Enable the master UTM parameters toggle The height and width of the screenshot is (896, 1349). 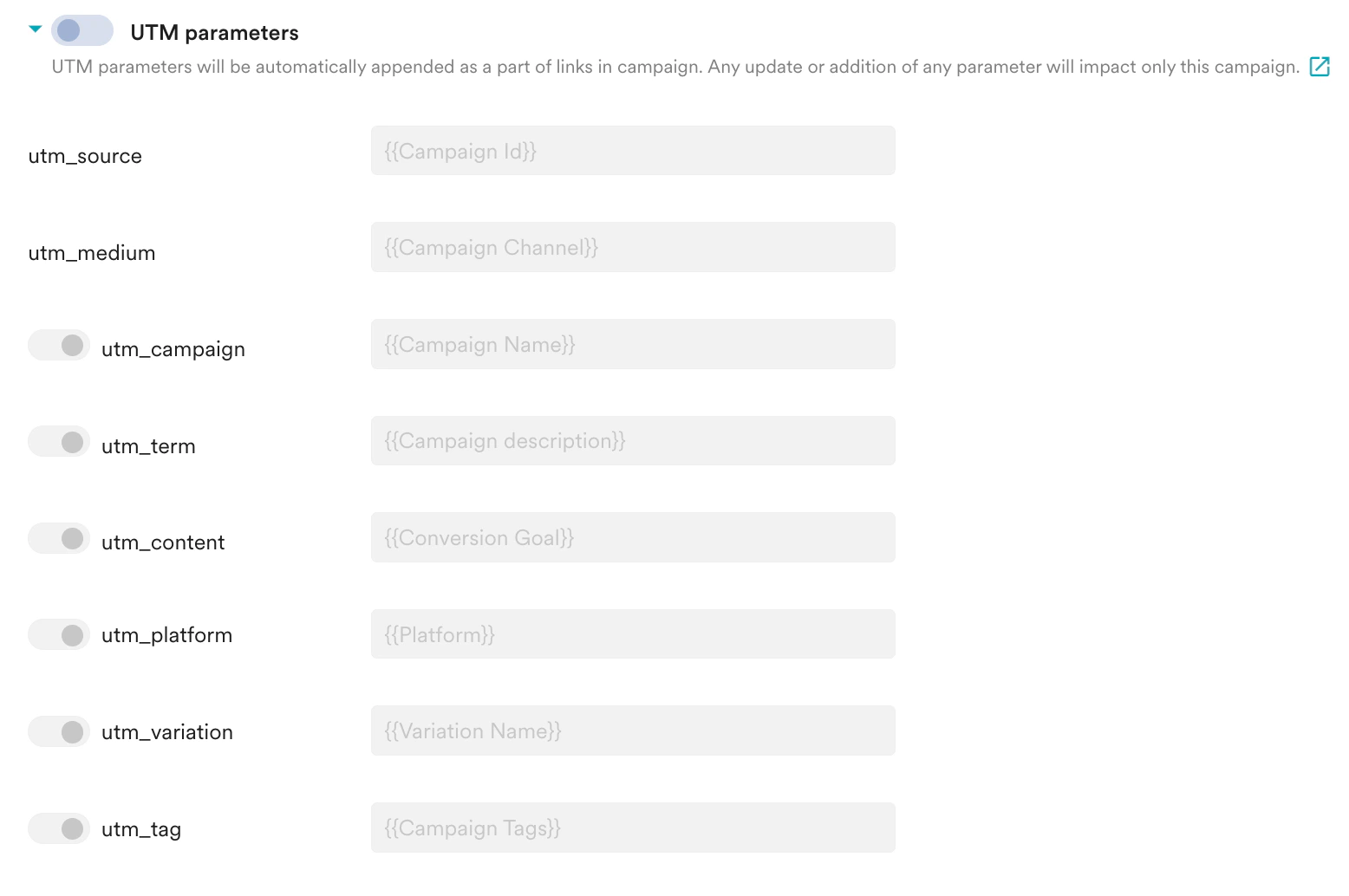click(81, 29)
